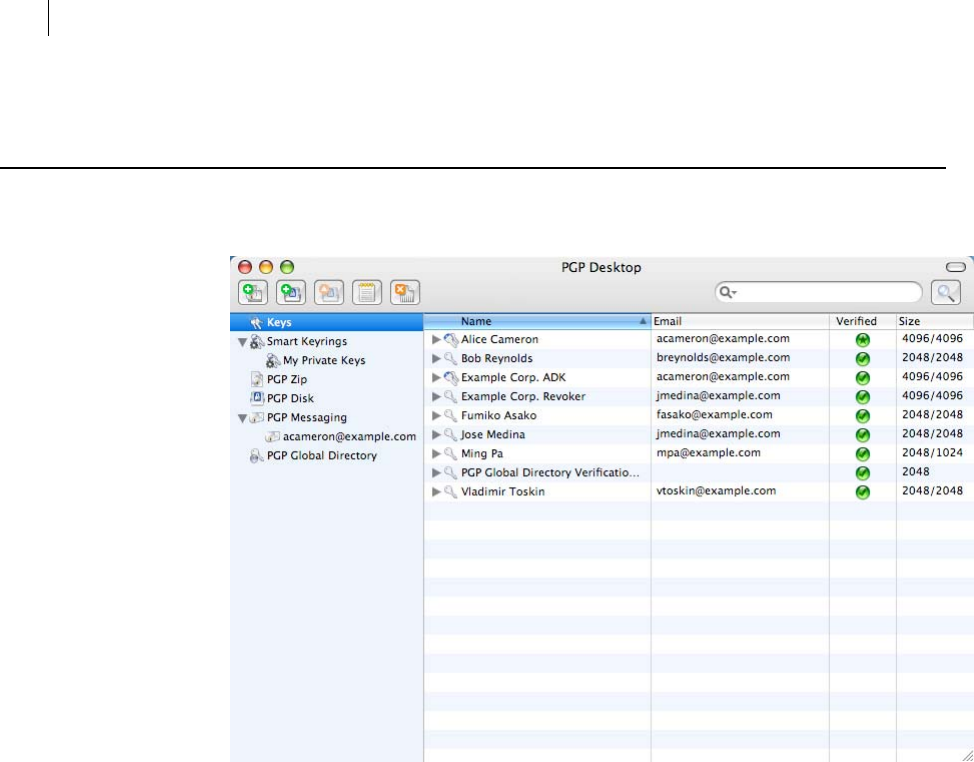Viewport: 974px width, 762px height.
Task: Collapse the PGP Messaging group
Action: coord(242,419)
